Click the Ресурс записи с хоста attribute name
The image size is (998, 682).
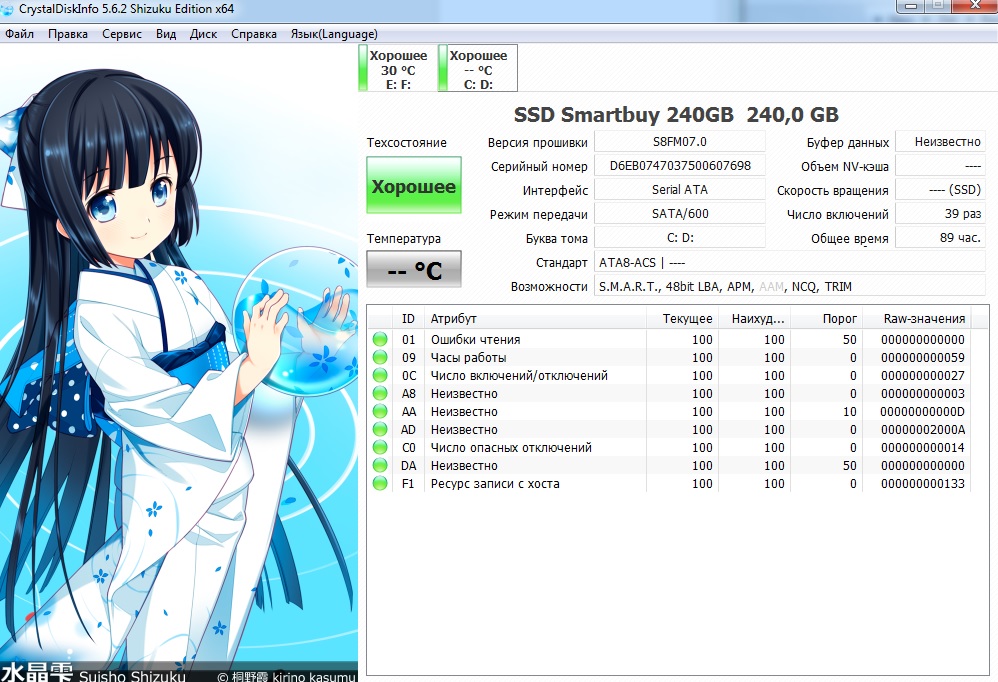click(x=495, y=484)
